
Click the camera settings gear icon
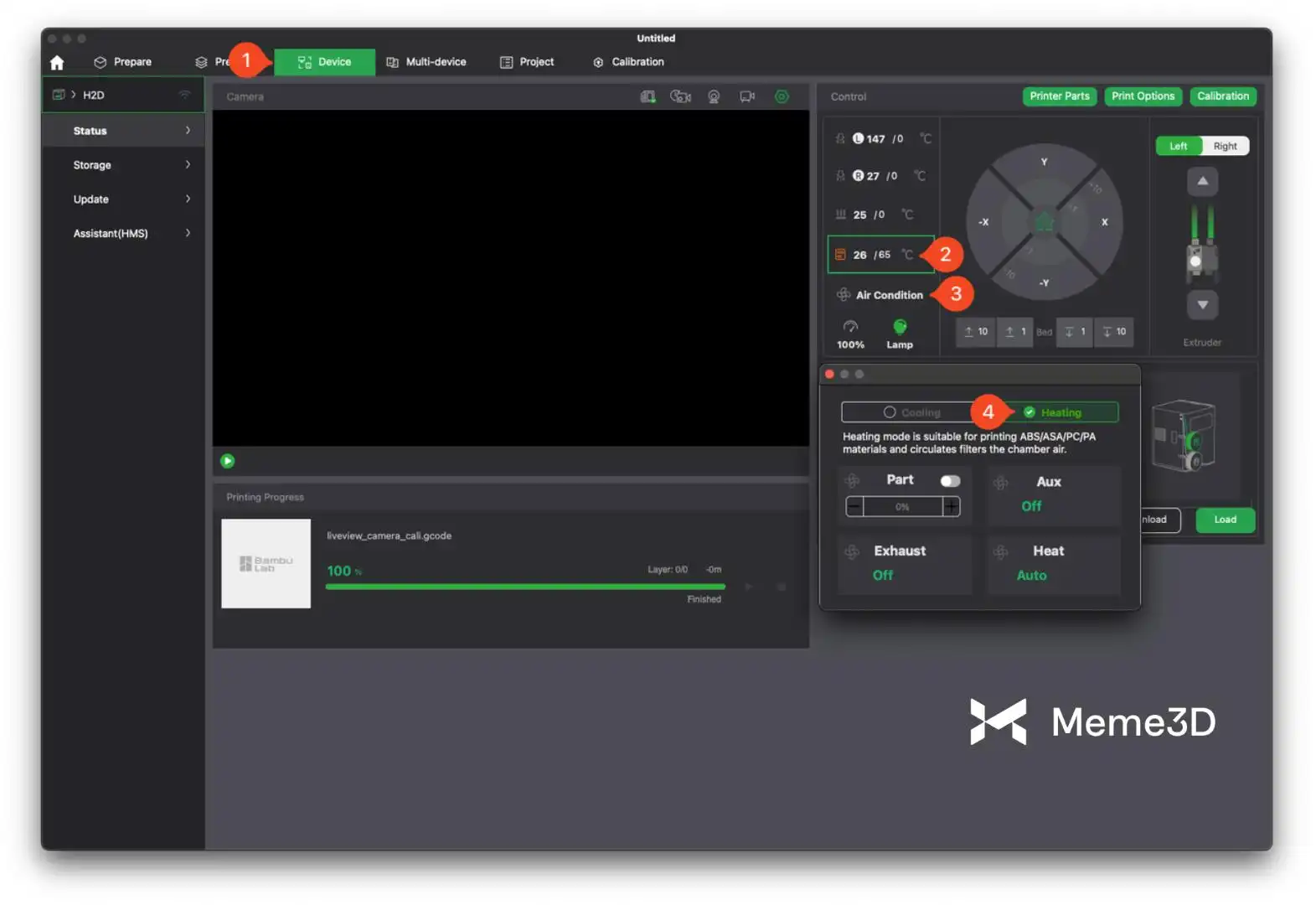tap(782, 97)
